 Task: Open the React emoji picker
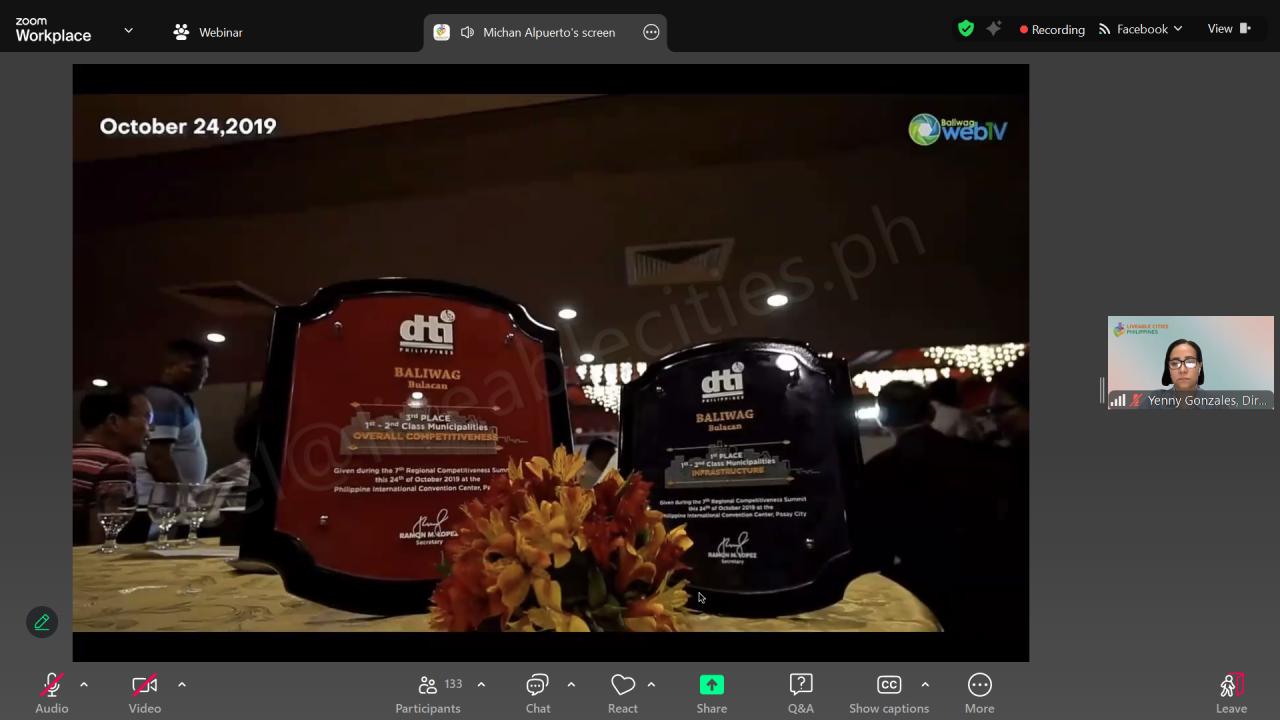[x=623, y=693]
